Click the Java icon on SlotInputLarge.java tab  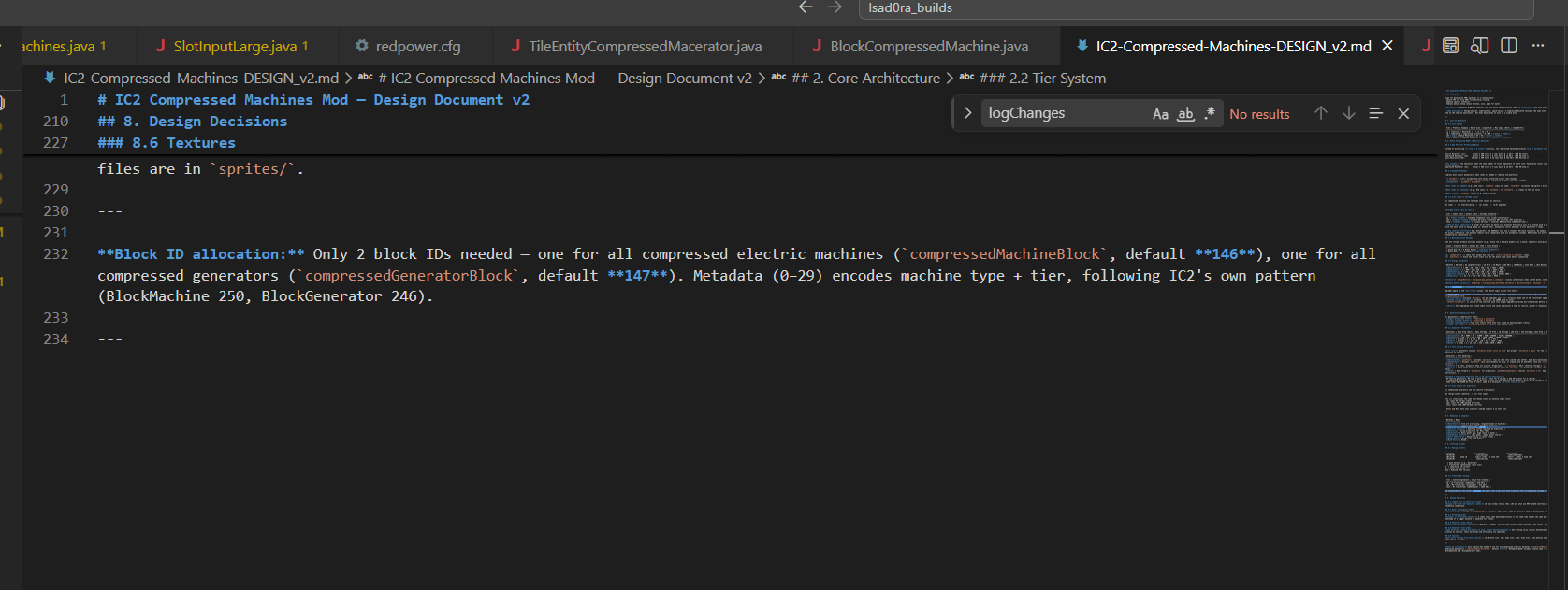point(161,46)
